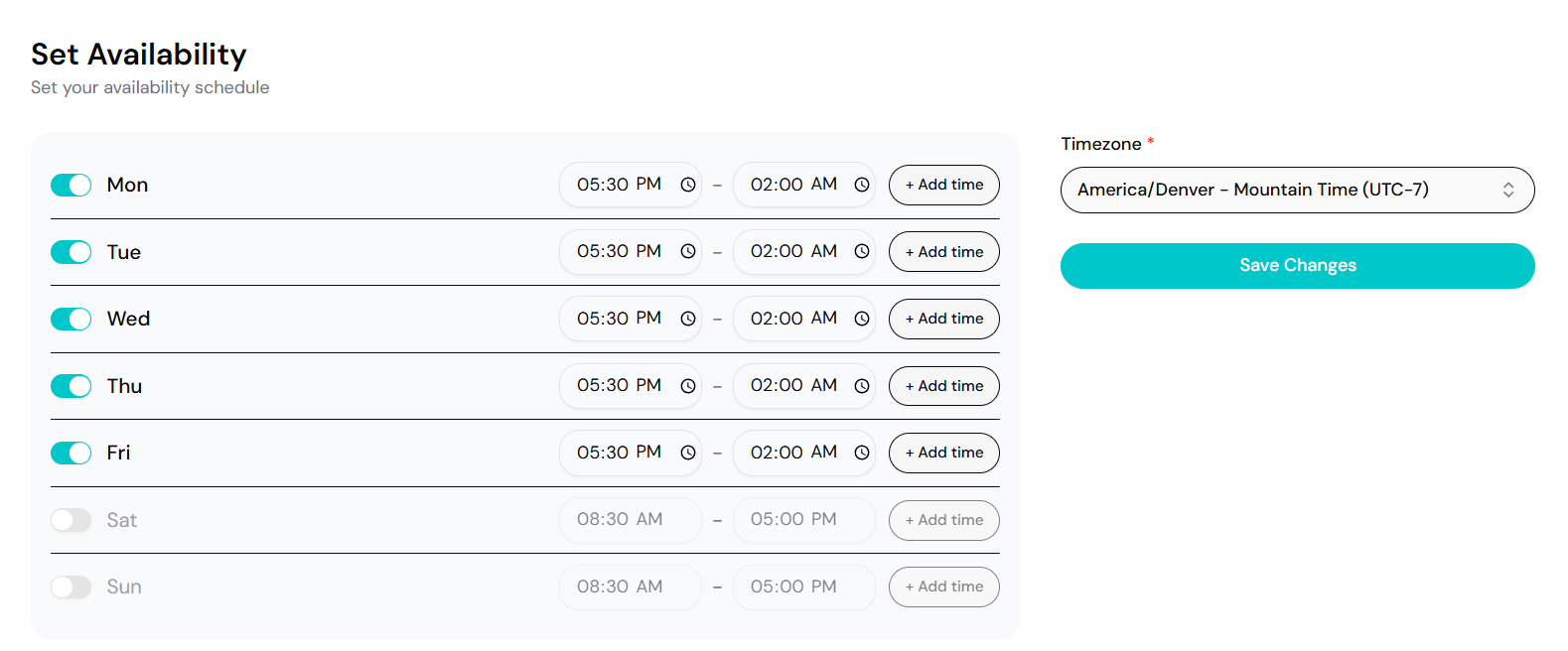The image size is (1568, 651).
Task: Click + Add time on the Tue row
Action: point(942,251)
